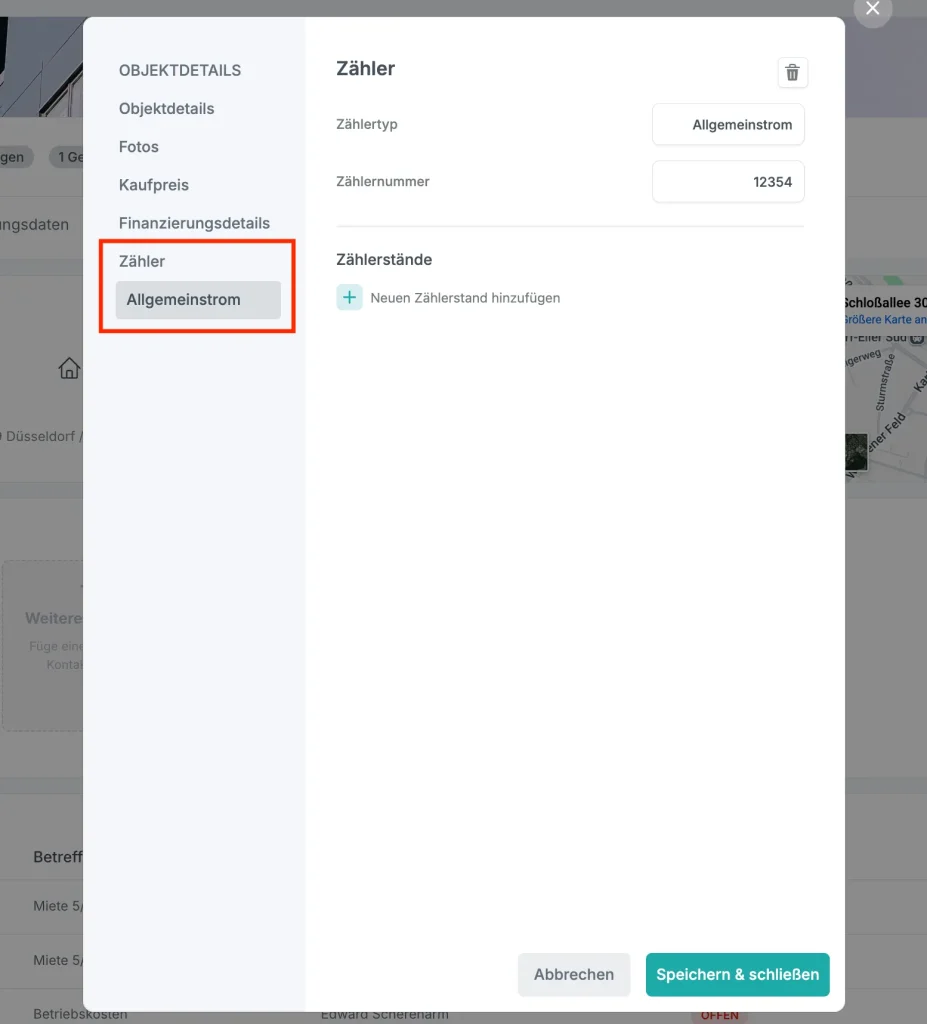Viewport: 927px width, 1024px height.
Task: Click Speichern & schließen
Action: pos(738,974)
